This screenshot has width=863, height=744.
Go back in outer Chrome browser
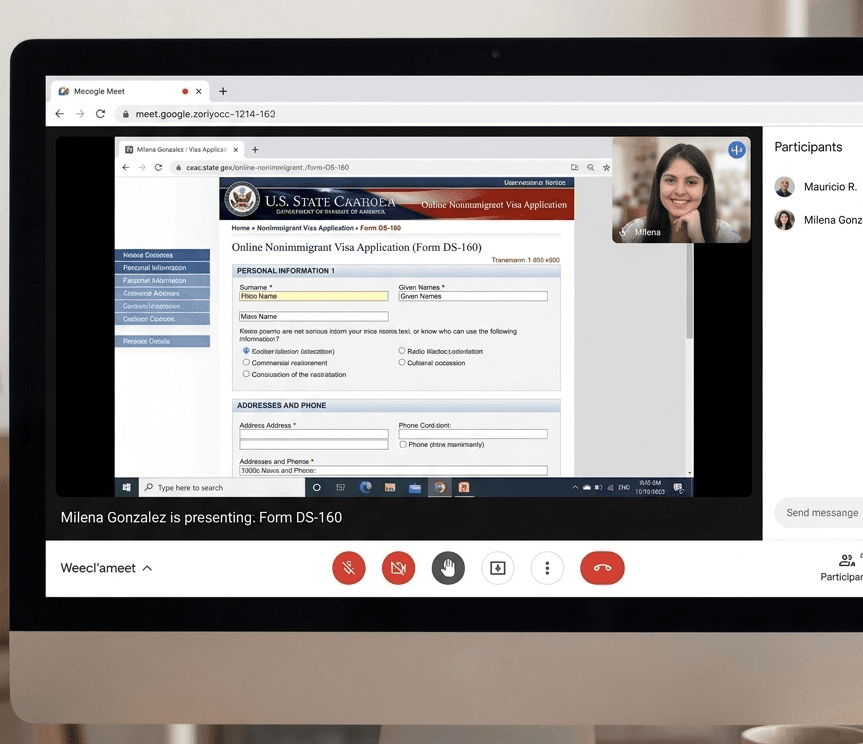click(x=59, y=113)
